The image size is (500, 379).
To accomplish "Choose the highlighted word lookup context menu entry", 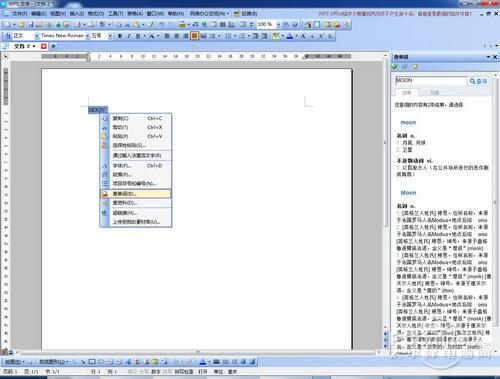I will (x=136, y=194).
